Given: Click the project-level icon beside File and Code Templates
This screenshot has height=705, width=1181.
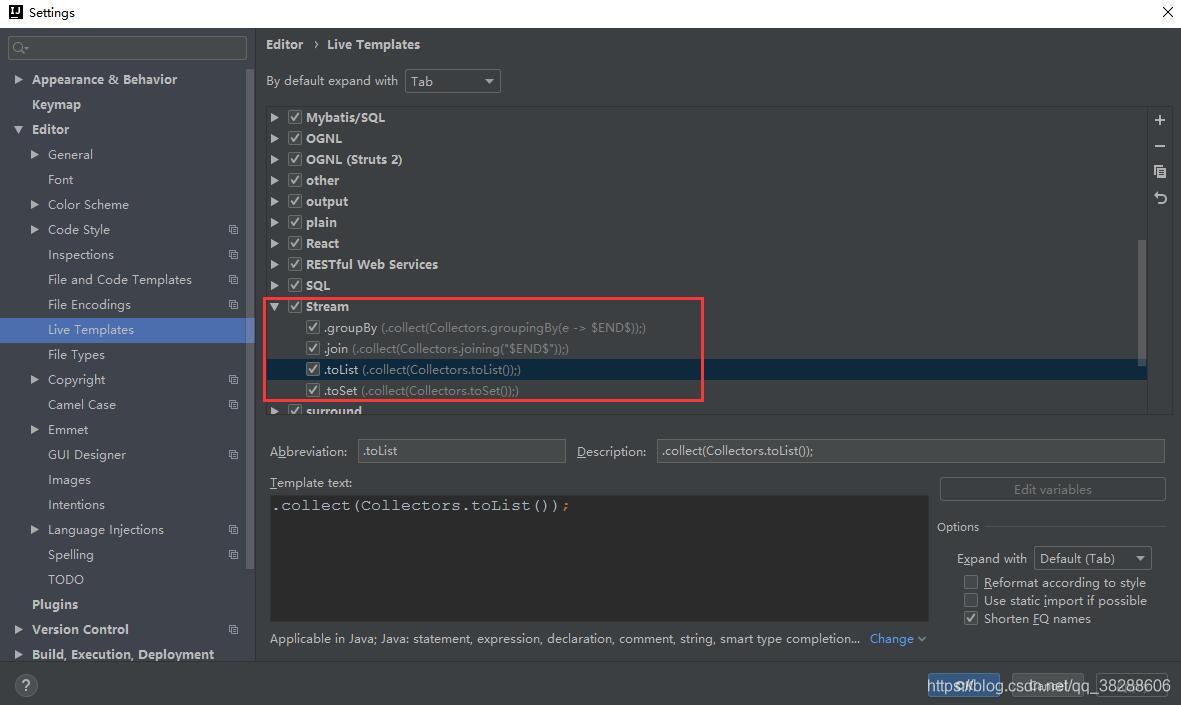Looking at the screenshot, I should pyautogui.click(x=233, y=279).
